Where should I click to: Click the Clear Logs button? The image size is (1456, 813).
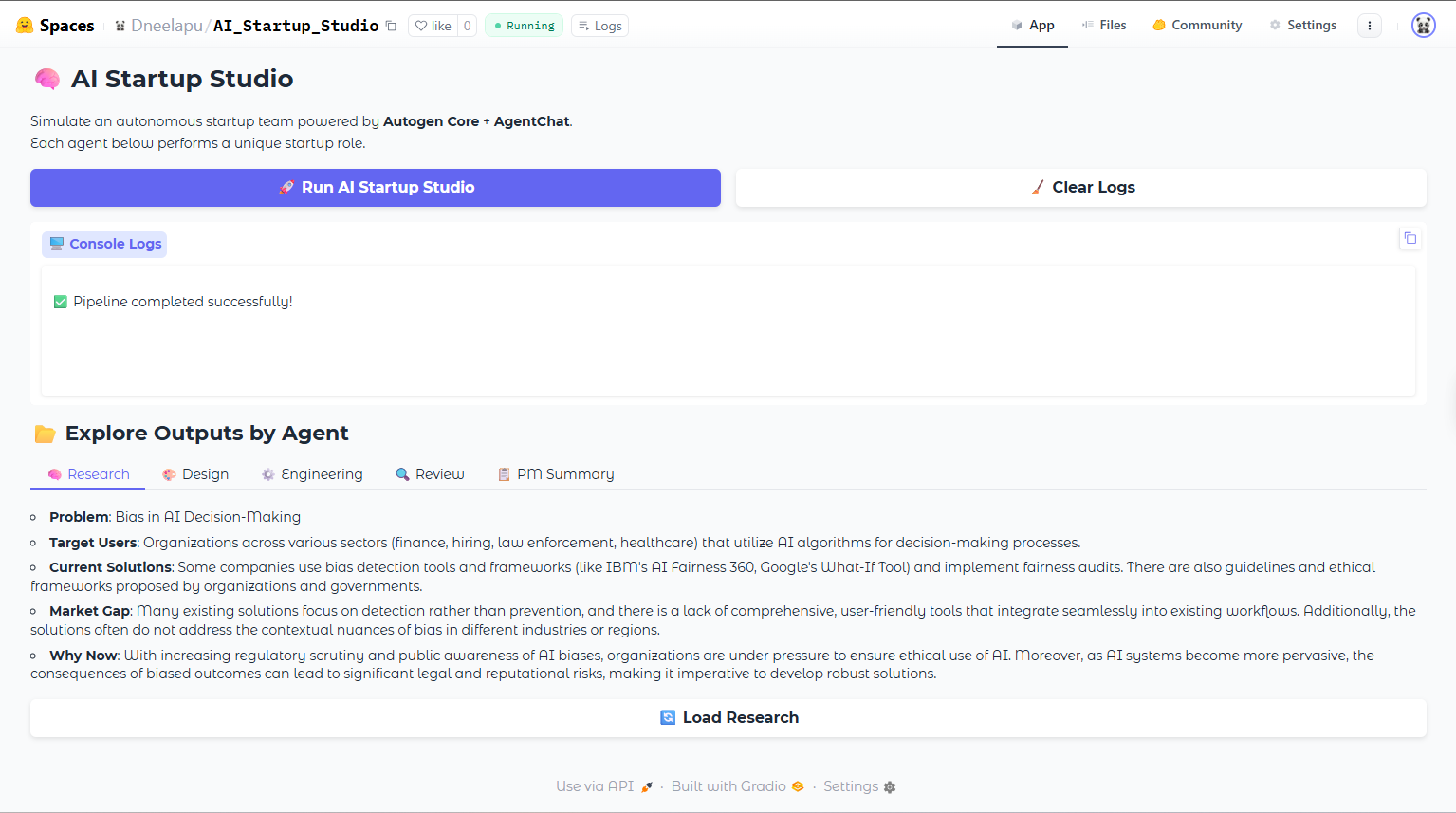point(1080,188)
